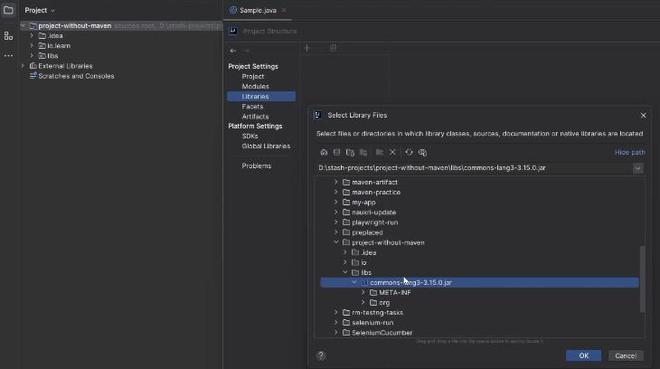Viewport: 660px width, 369px height.
Task: Expand the org folder inside the jar
Action: pos(363,303)
